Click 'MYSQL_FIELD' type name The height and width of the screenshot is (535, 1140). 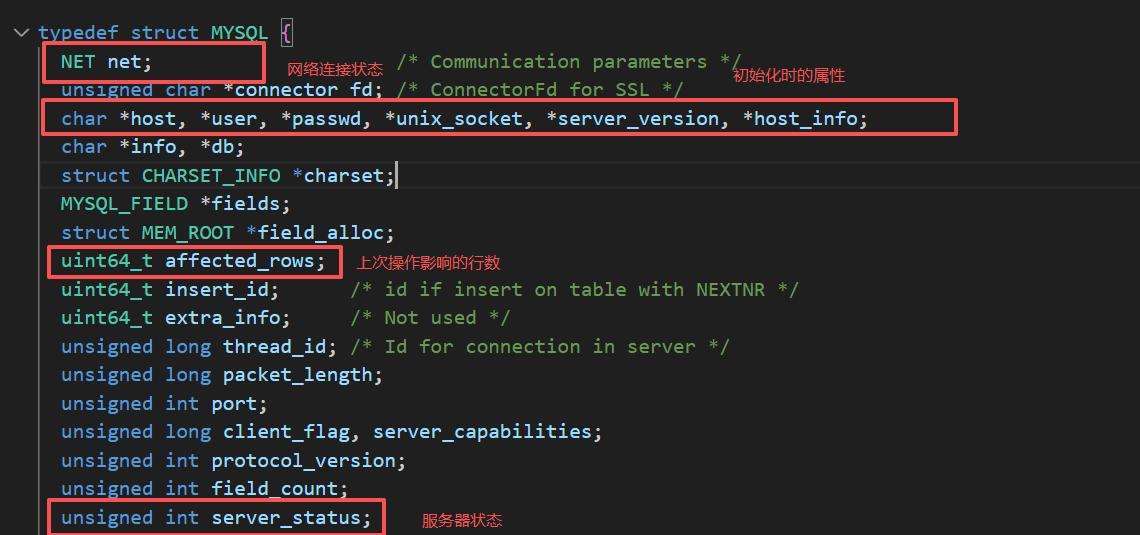tap(124, 204)
